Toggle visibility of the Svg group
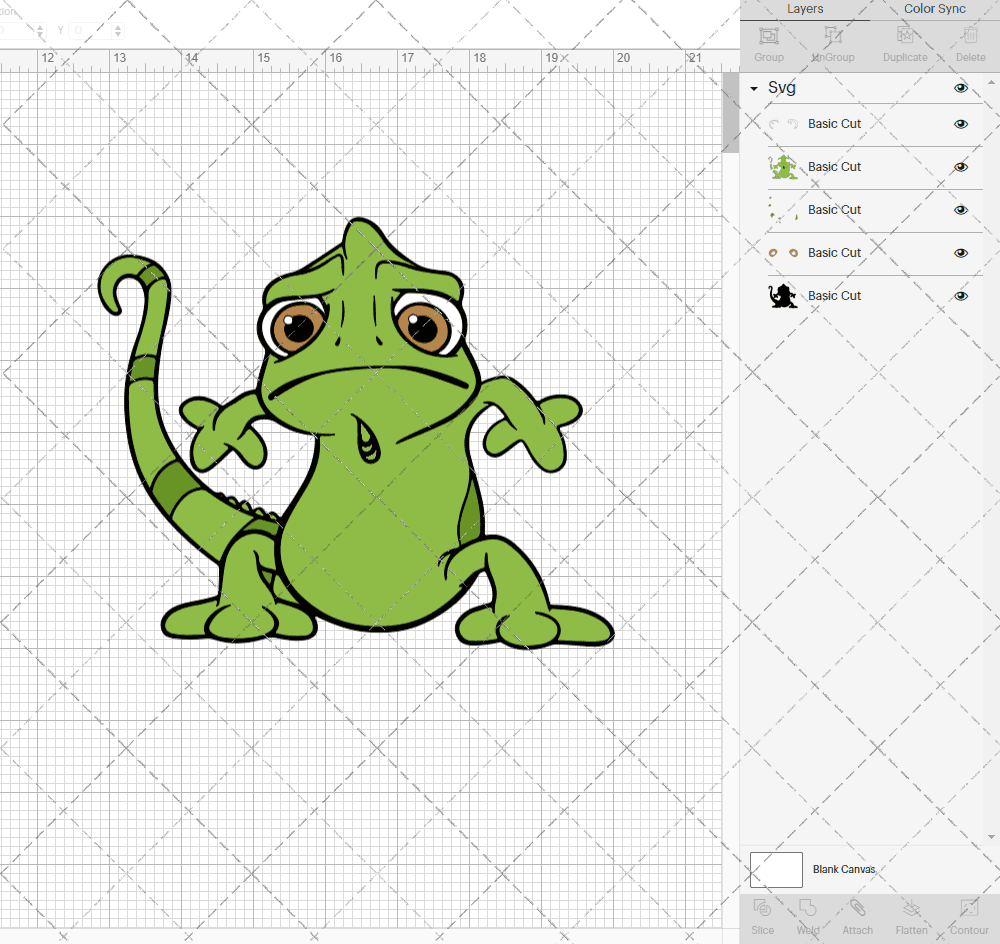Viewport: 1000px width, 944px height. (x=961, y=88)
